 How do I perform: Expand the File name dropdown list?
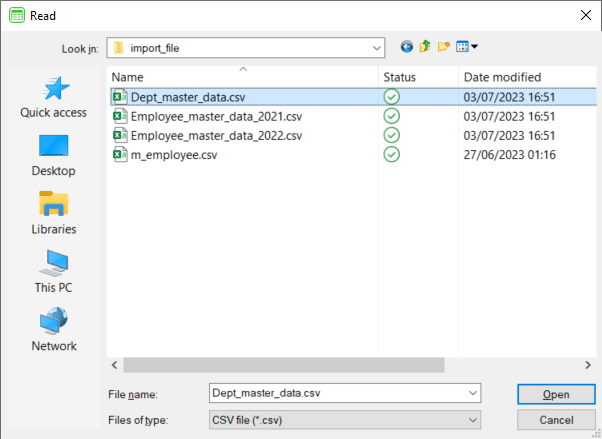(472, 394)
